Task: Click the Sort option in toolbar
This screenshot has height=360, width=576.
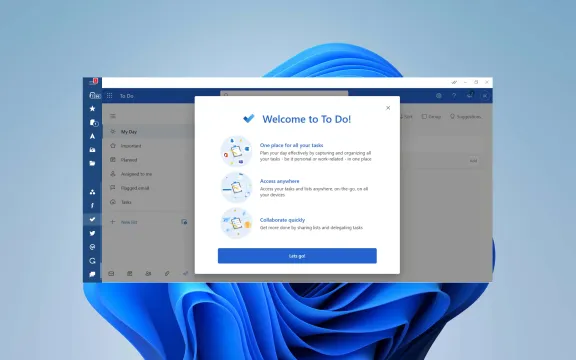Action: click(x=406, y=116)
